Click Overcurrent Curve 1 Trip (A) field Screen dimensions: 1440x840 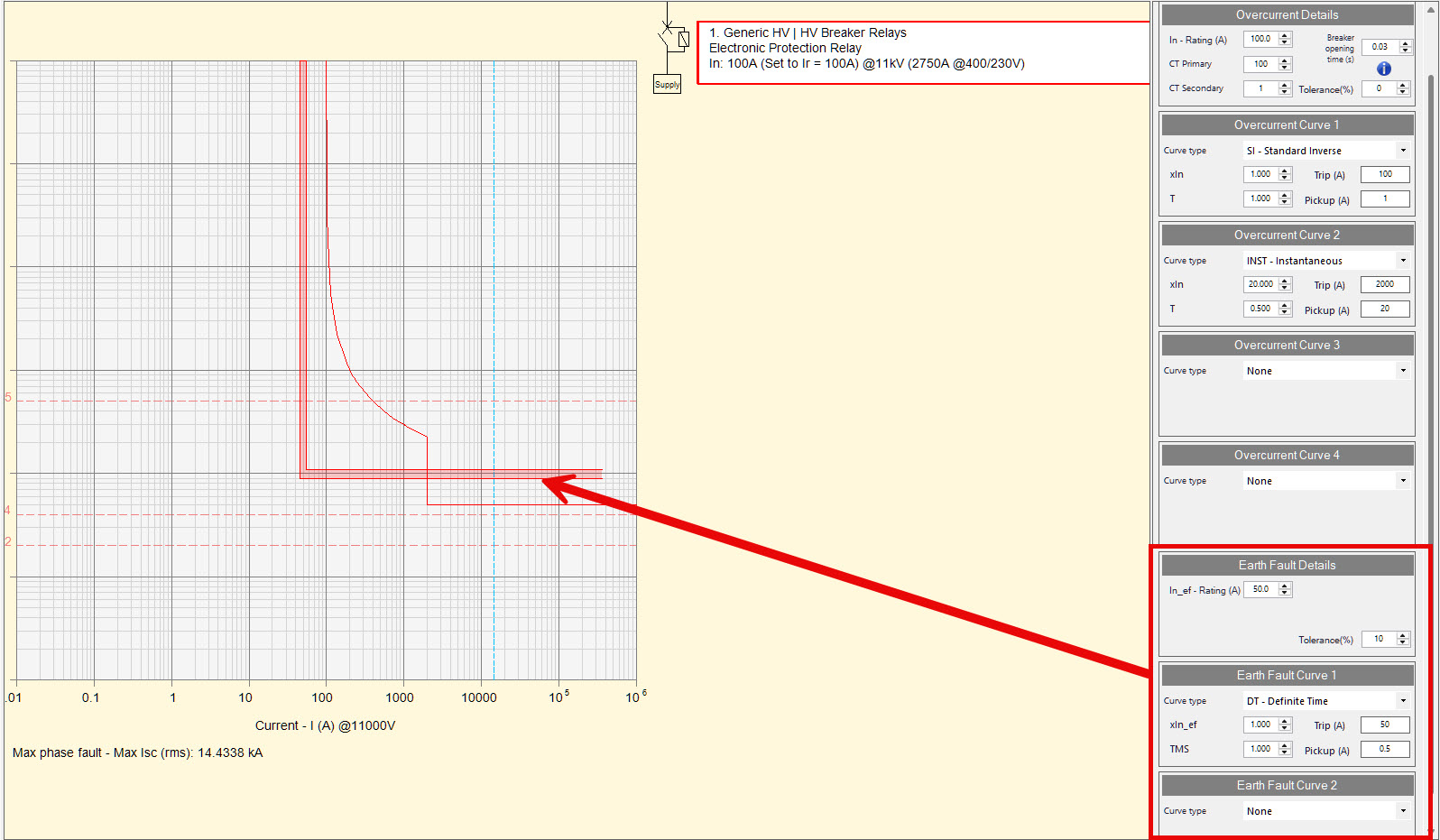pyautogui.click(x=1385, y=175)
